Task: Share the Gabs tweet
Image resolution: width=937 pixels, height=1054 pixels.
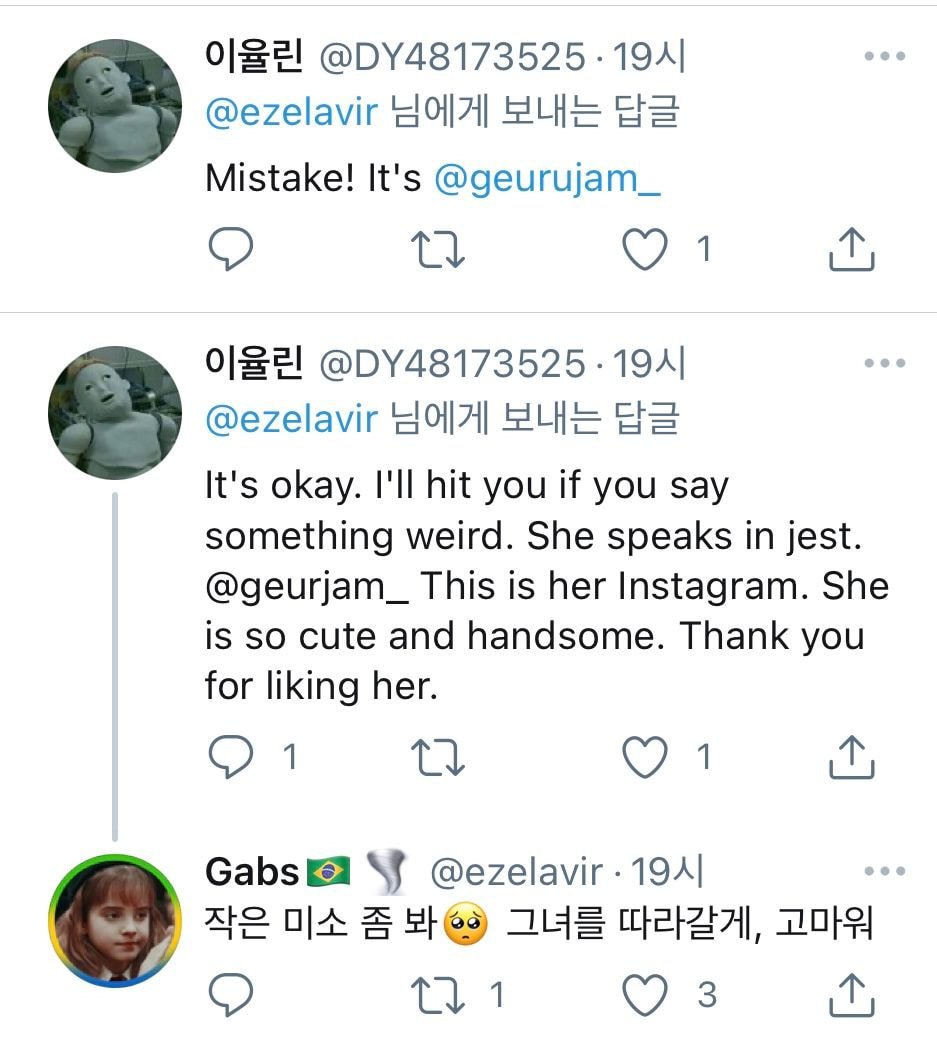Action: [852, 994]
